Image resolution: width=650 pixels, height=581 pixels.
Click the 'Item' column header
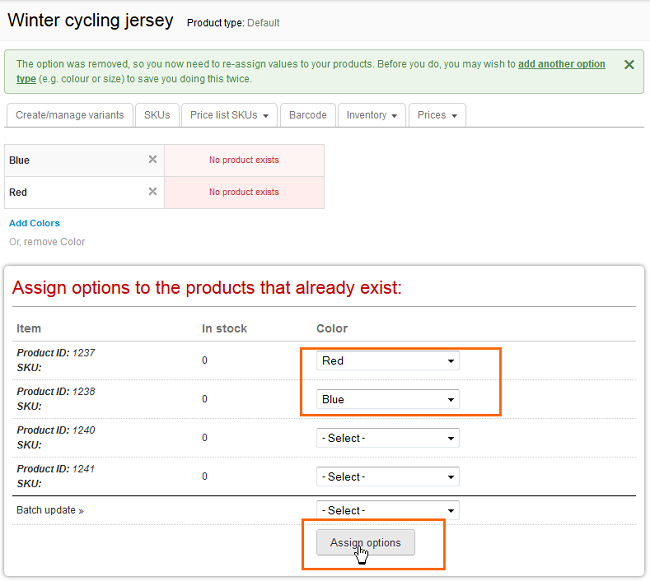[29, 328]
